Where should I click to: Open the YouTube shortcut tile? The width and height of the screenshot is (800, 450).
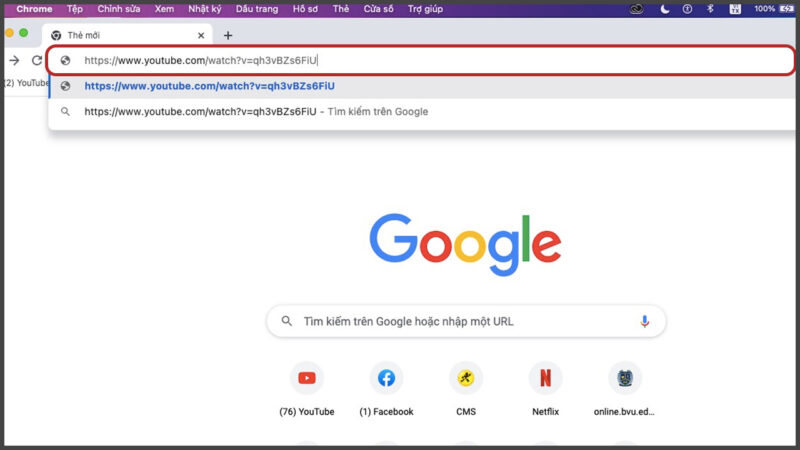306,378
